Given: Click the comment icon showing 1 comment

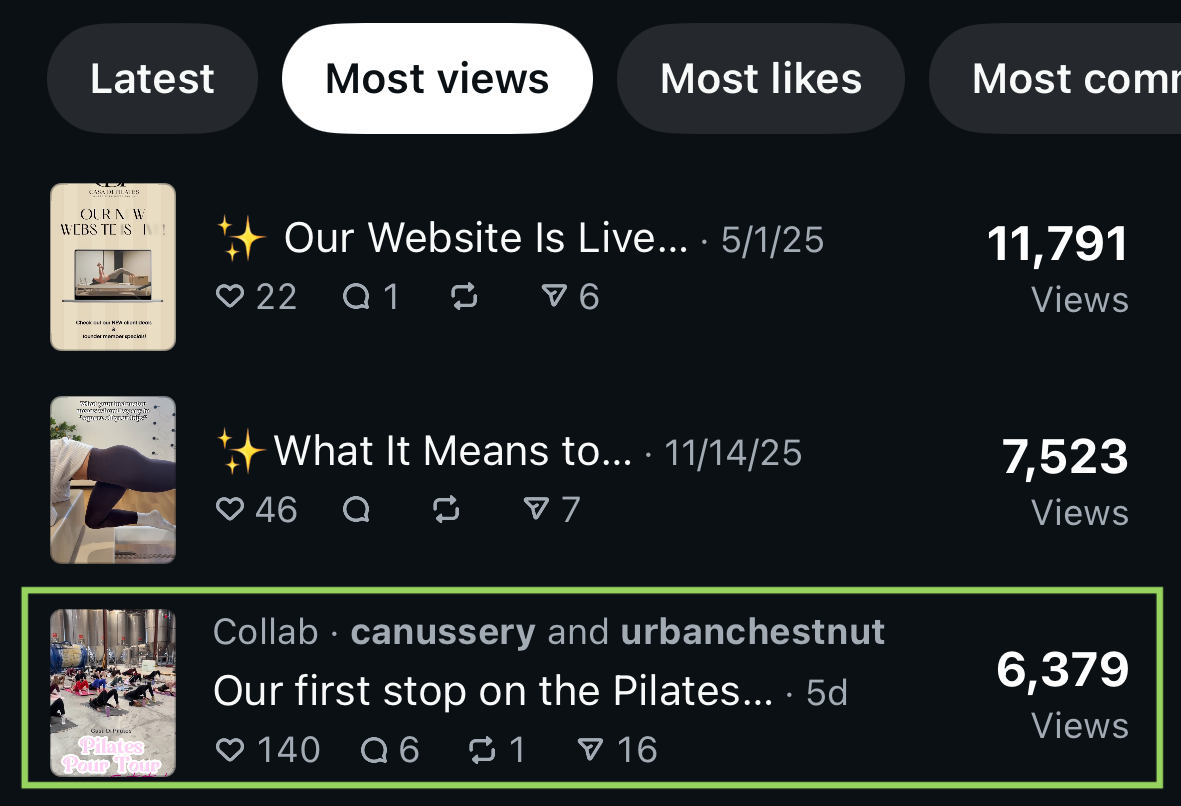Looking at the screenshot, I should tap(356, 297).
